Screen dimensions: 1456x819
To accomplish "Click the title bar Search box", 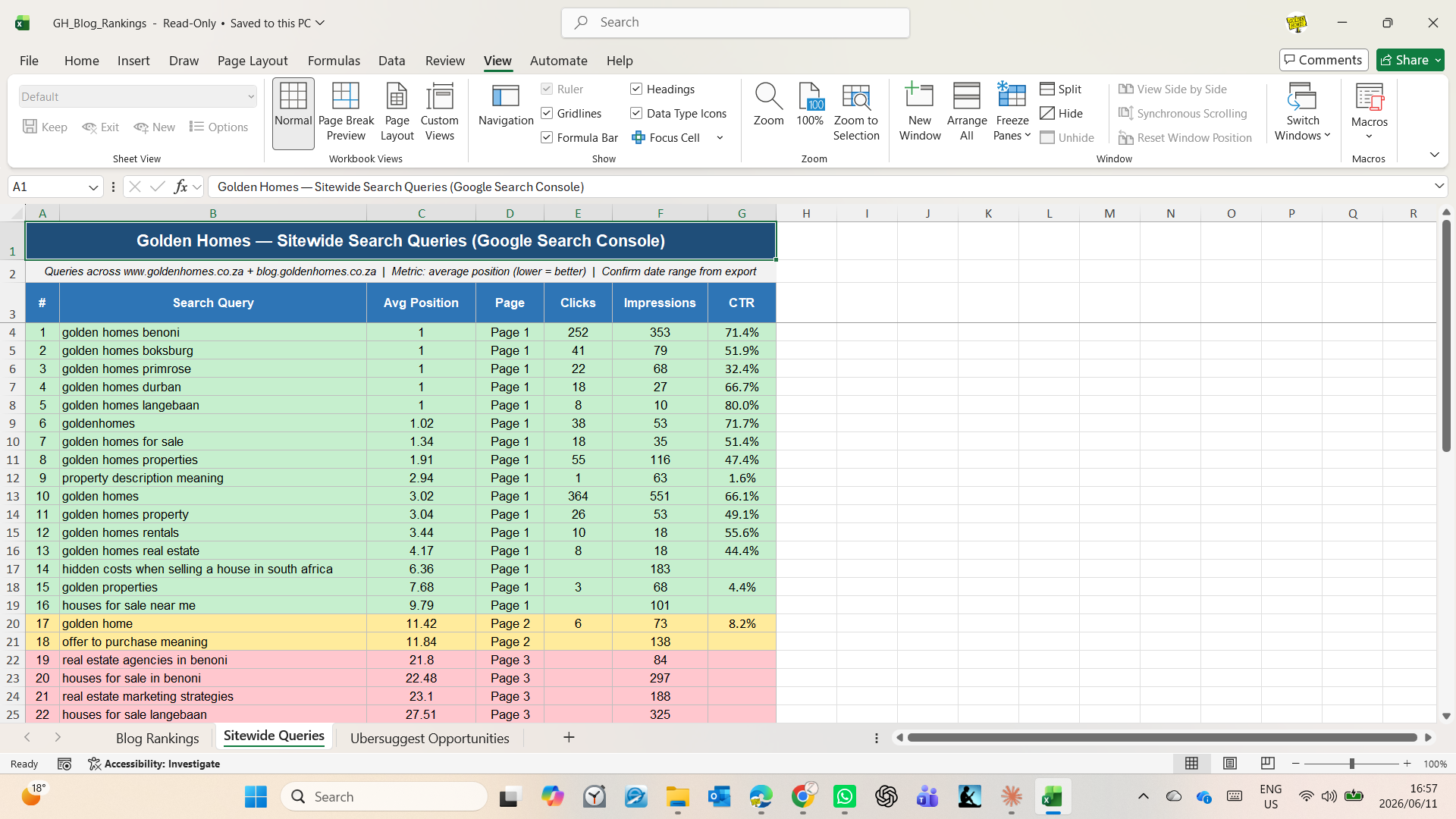I will coord(735,23).
